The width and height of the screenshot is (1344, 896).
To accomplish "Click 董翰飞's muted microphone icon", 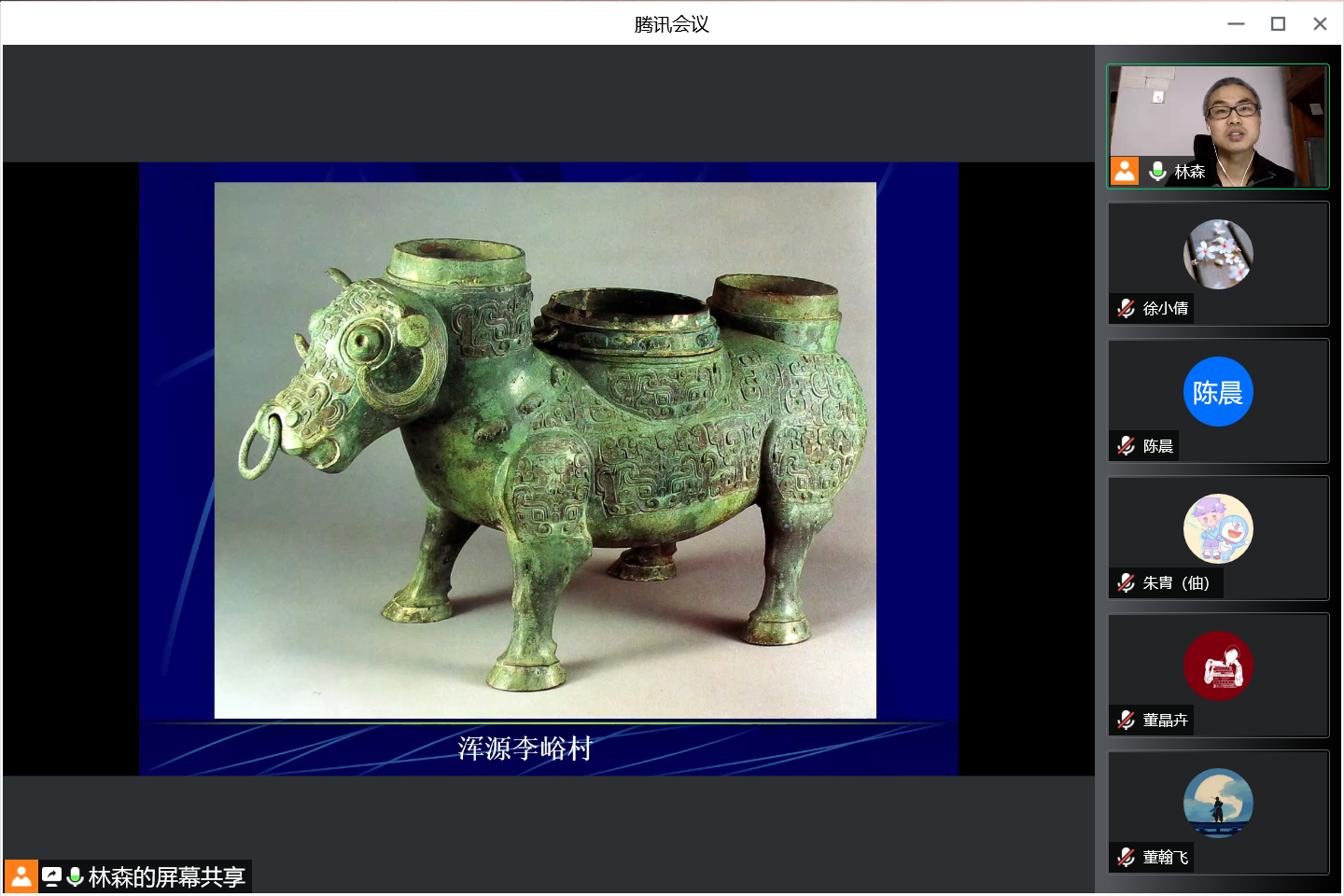I will point(1127,857).
